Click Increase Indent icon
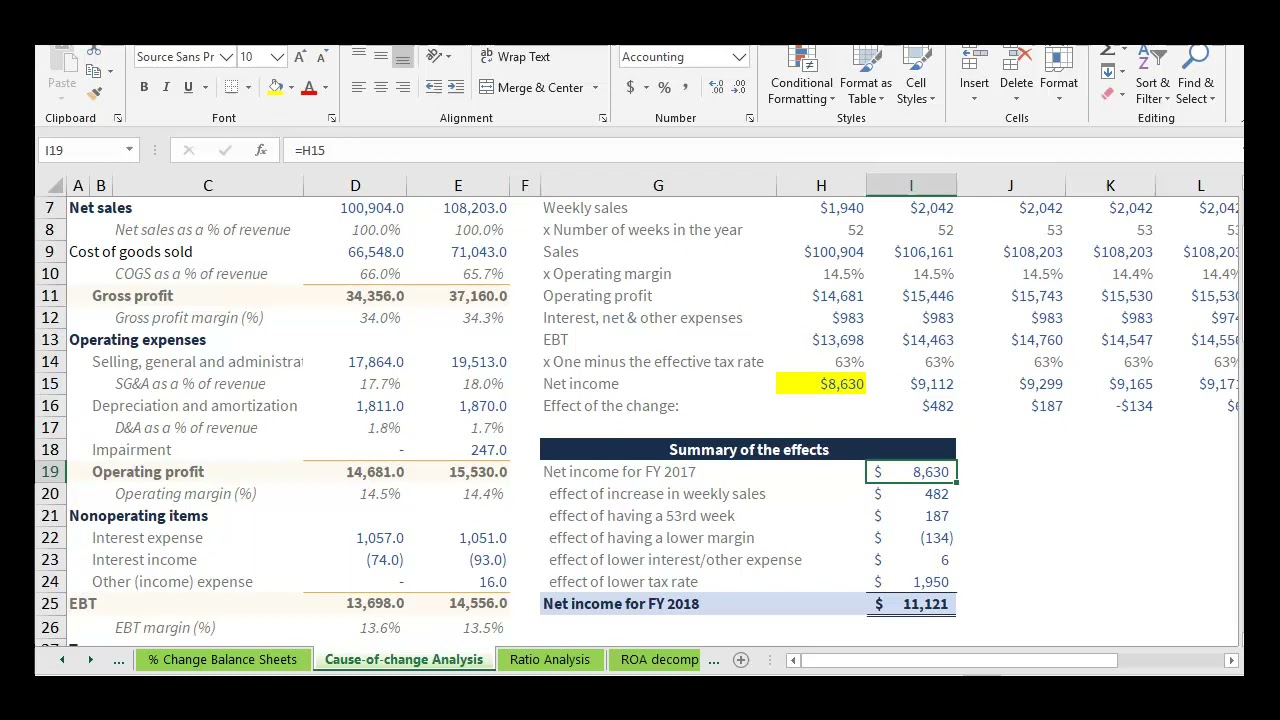Image resolution: width=1280 pixels, height=720 pixels. pyautogui.click(x=456, y=88)
